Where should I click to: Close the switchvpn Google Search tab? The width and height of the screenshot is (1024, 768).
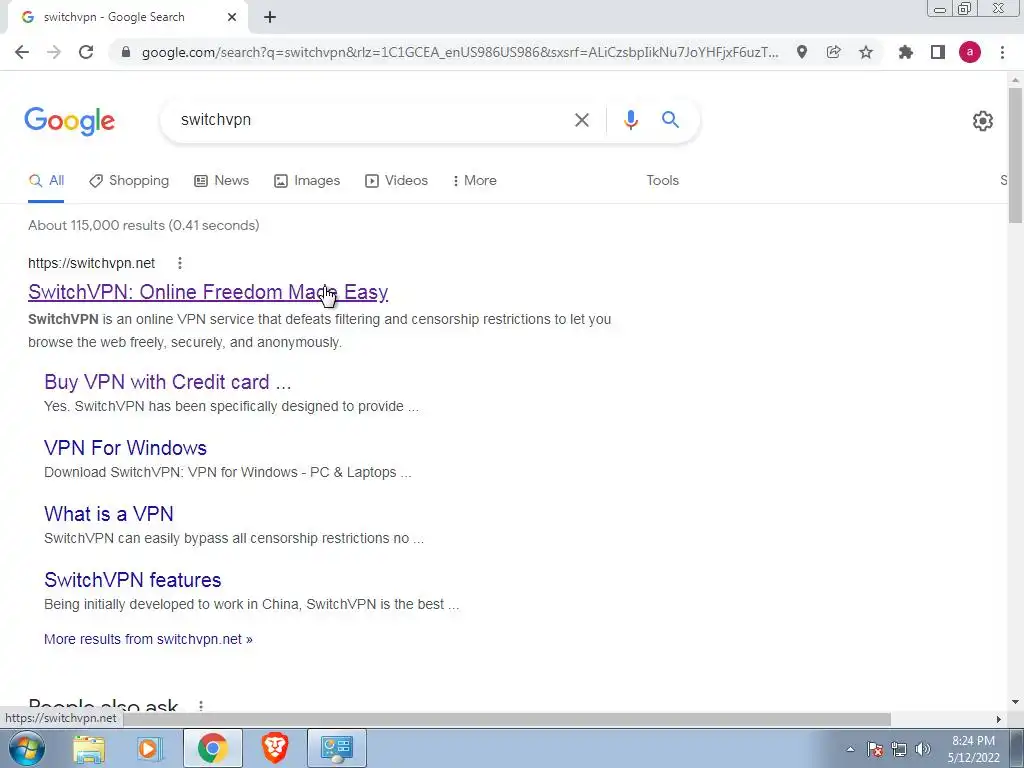pyautogui.click(x=232, y=17)
